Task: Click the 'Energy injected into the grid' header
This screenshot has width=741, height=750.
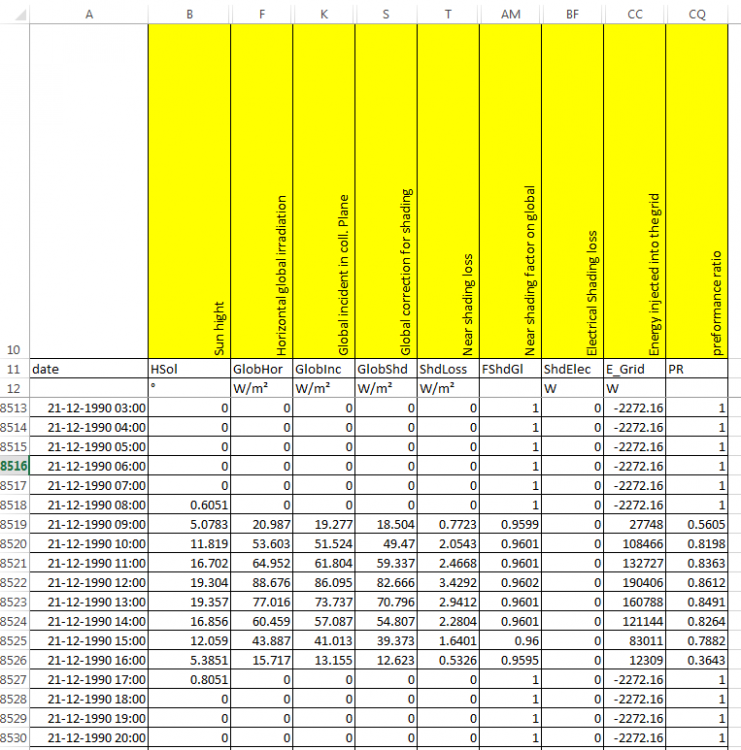Action: (634, 192)
